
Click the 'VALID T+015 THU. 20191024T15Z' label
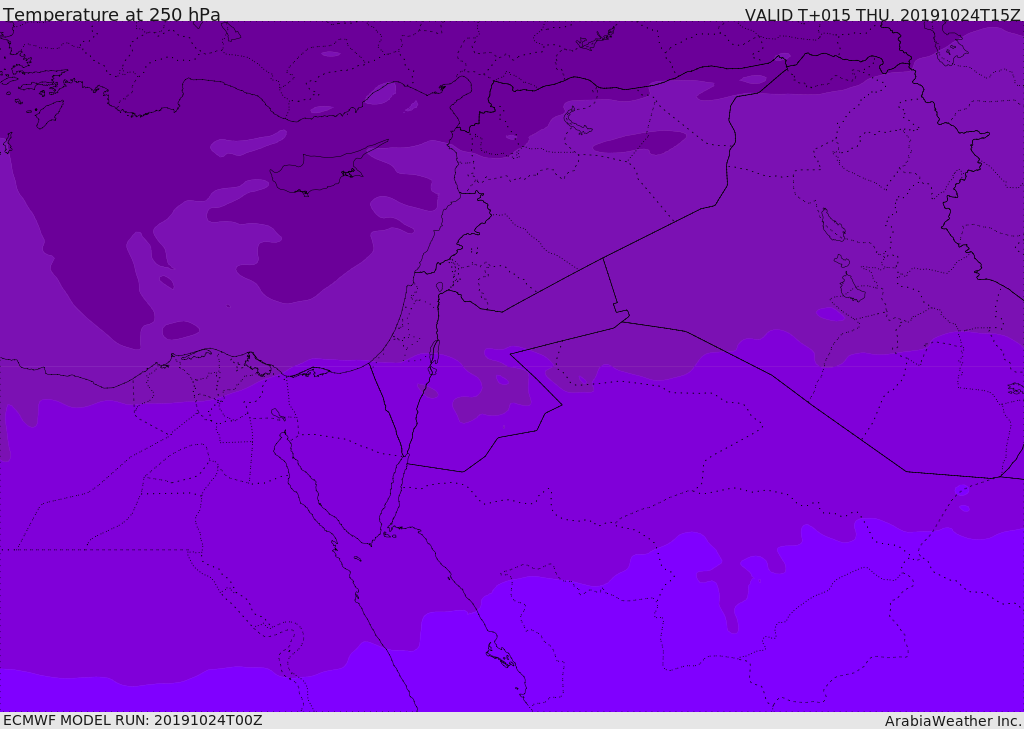882,15
